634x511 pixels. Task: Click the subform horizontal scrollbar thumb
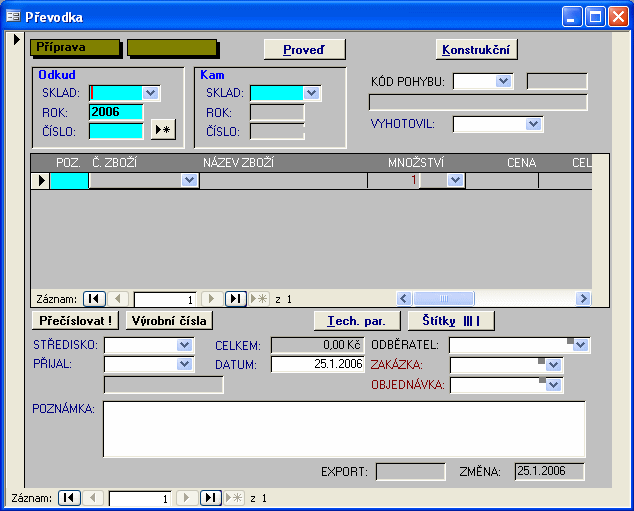click(444, 299)
